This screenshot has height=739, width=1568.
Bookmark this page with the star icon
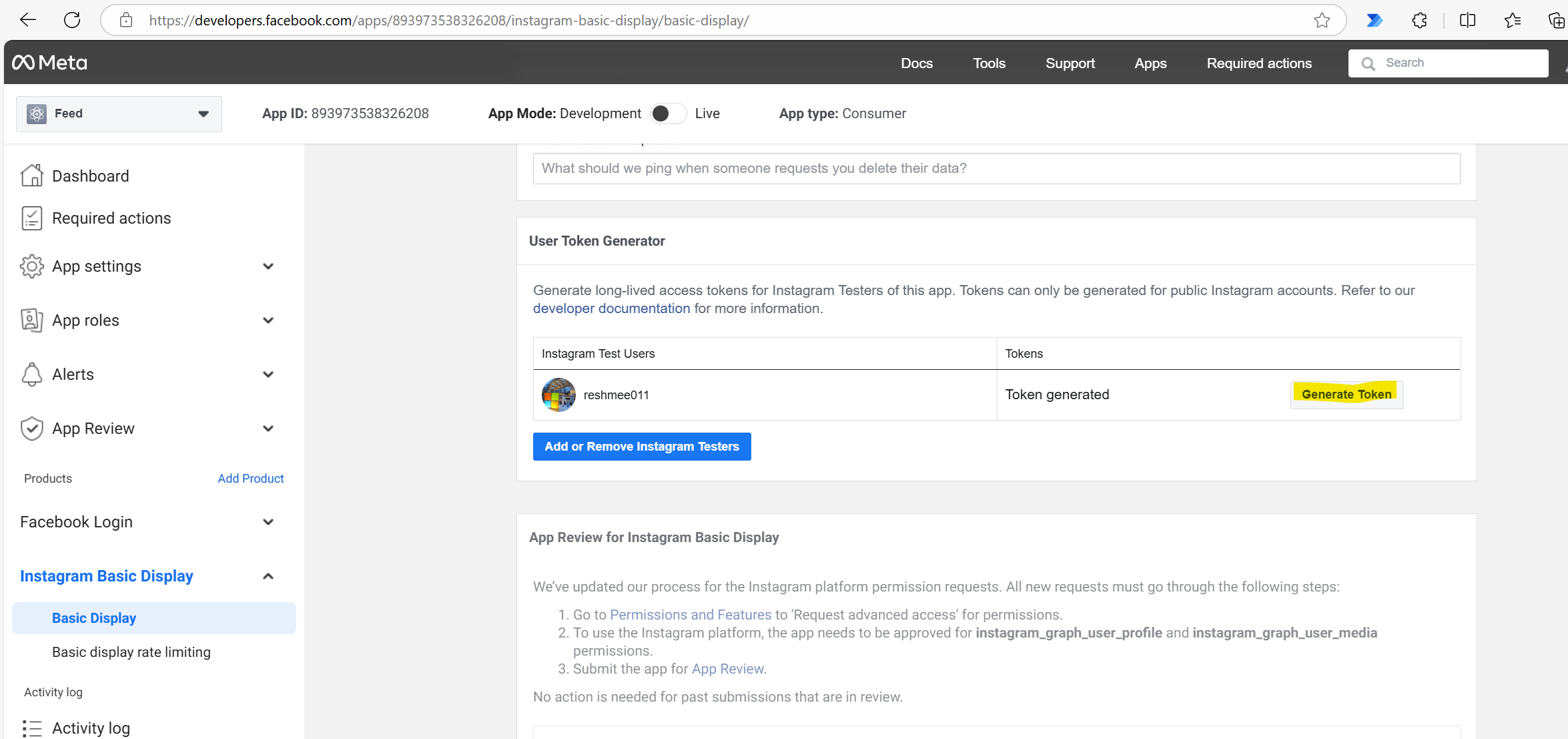(x=1322, y=20)
